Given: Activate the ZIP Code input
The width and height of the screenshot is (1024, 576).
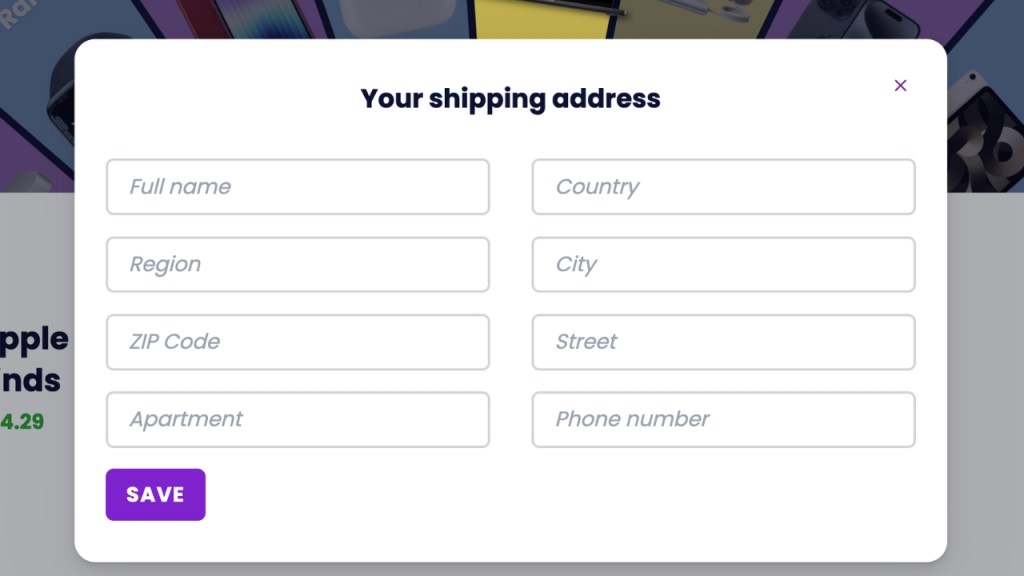Looking at the screenshot, I should click(297, 342).
